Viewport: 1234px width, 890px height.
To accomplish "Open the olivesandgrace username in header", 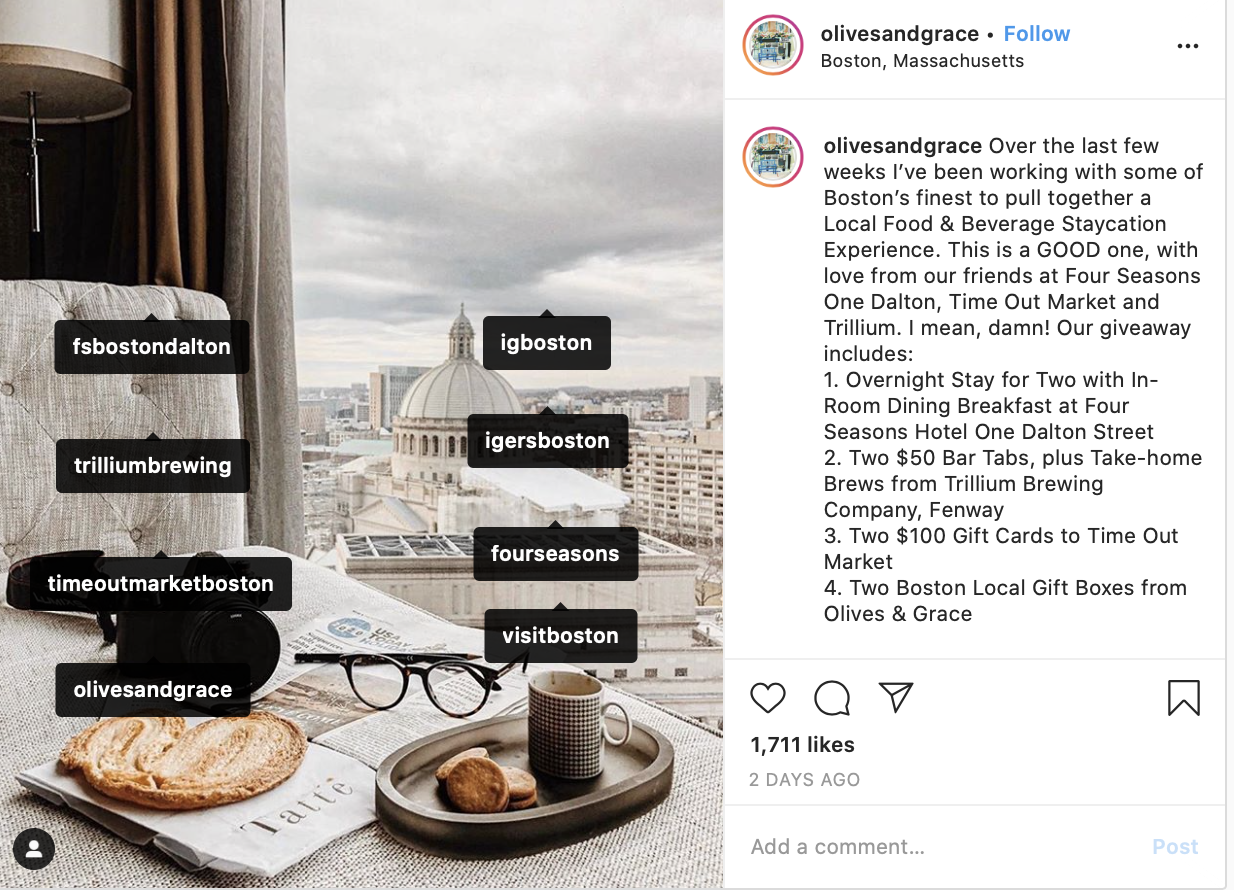I will coord(900,34).
